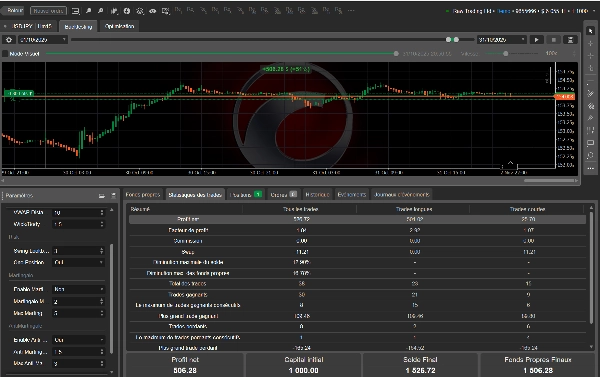The height and width of the screenshot is (377, 600).
Task: Click the Parameters panel save icon
Action: [113, 196]
